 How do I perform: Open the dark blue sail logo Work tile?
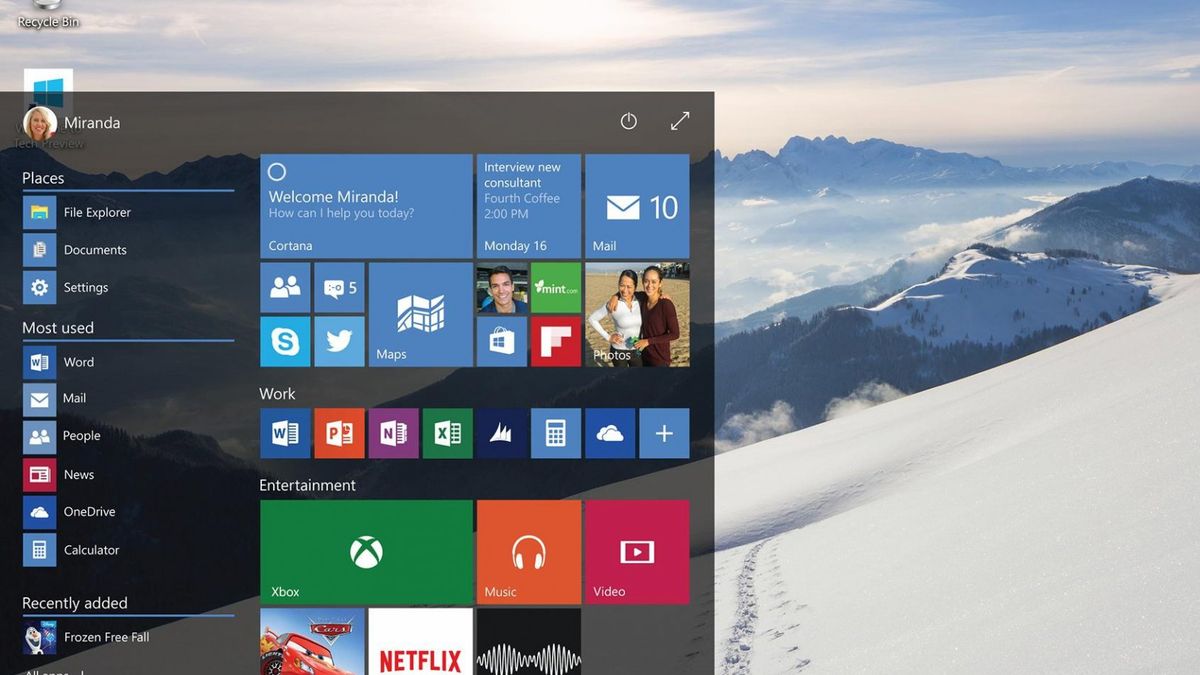[x=502, y=433]
